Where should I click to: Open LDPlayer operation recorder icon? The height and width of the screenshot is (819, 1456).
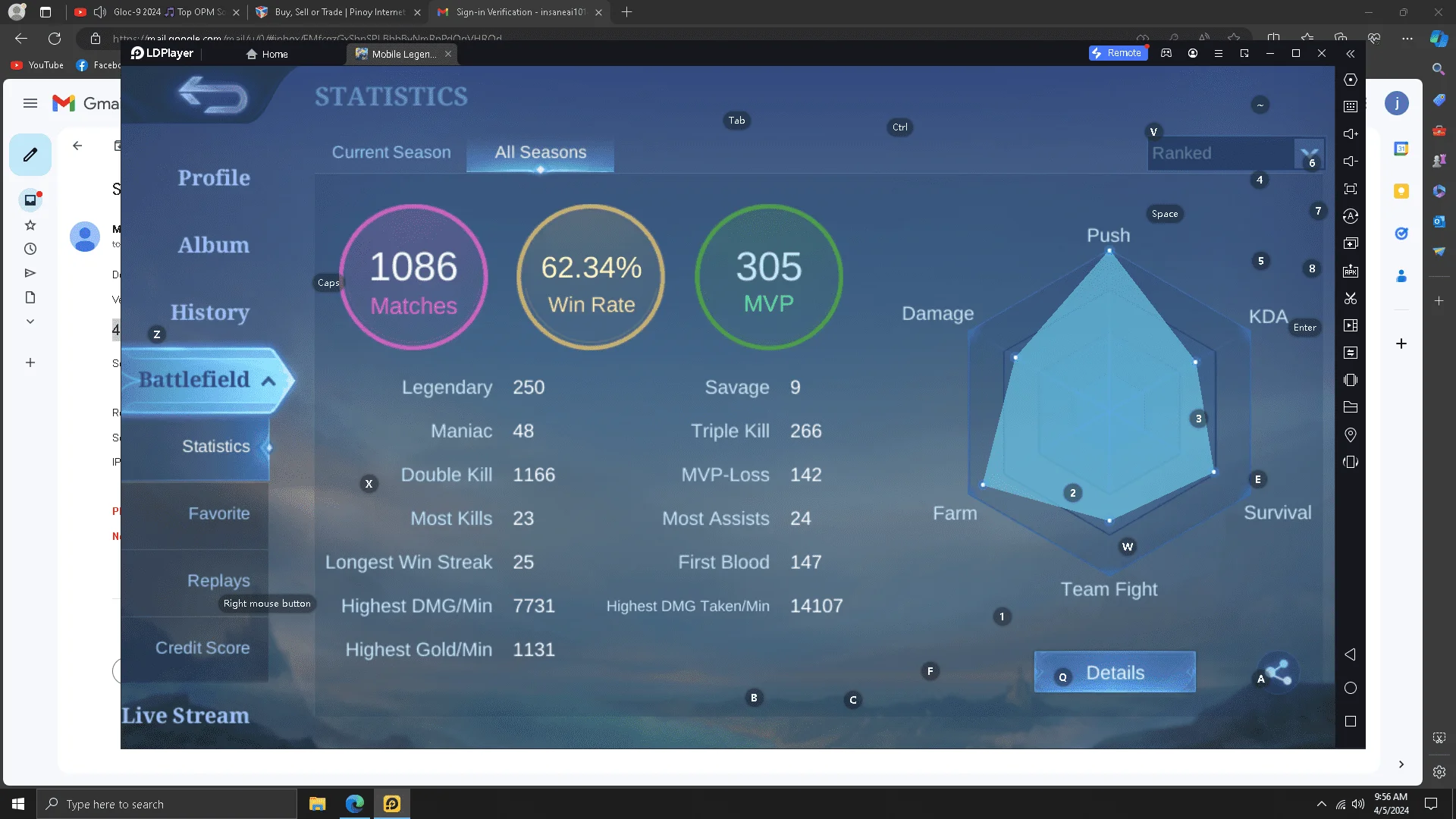click(x=1351, y=216)
